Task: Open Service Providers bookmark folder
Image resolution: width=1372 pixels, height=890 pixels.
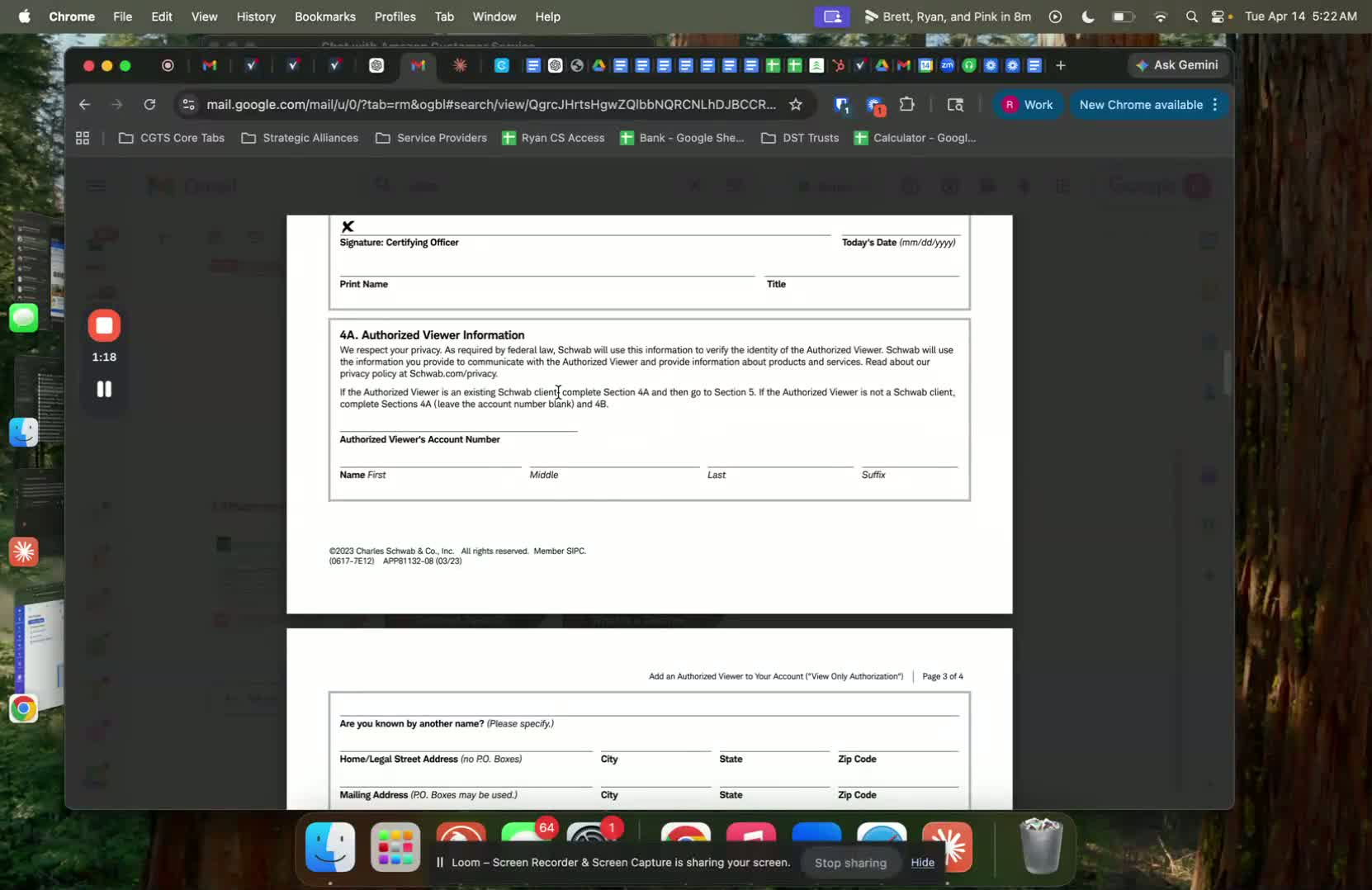Action: (431, 138)
